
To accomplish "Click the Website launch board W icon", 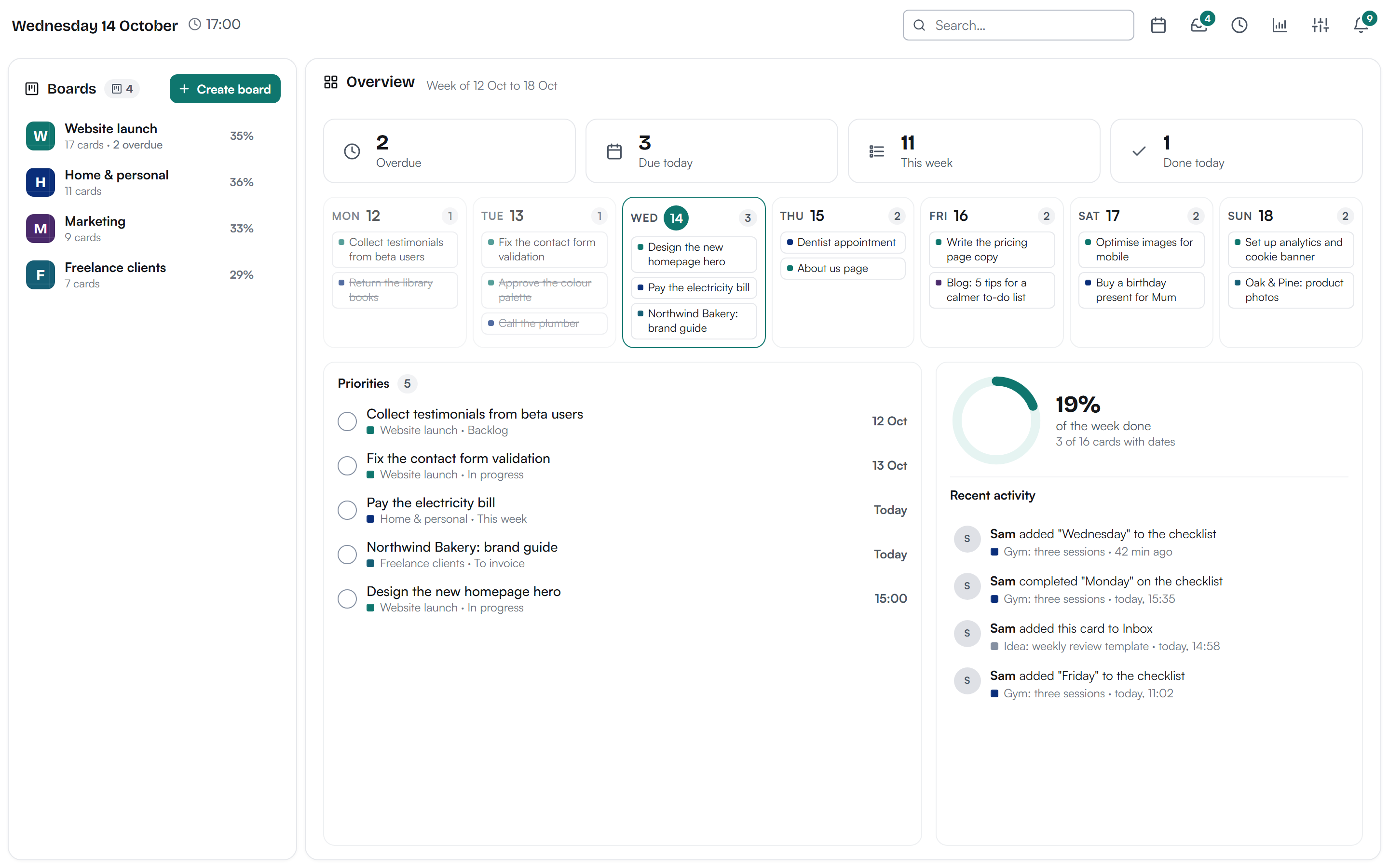I will (40, 136).
